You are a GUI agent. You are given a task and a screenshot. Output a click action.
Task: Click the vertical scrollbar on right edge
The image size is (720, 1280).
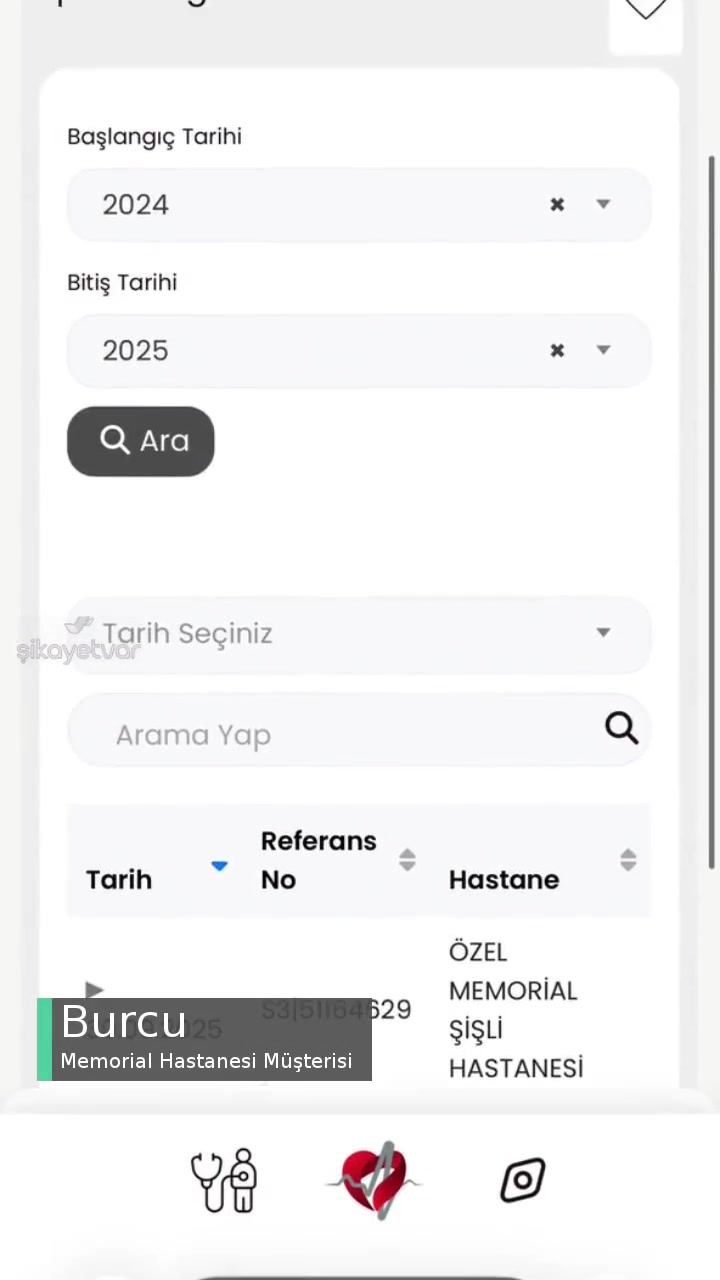click(x=712, y=500)
